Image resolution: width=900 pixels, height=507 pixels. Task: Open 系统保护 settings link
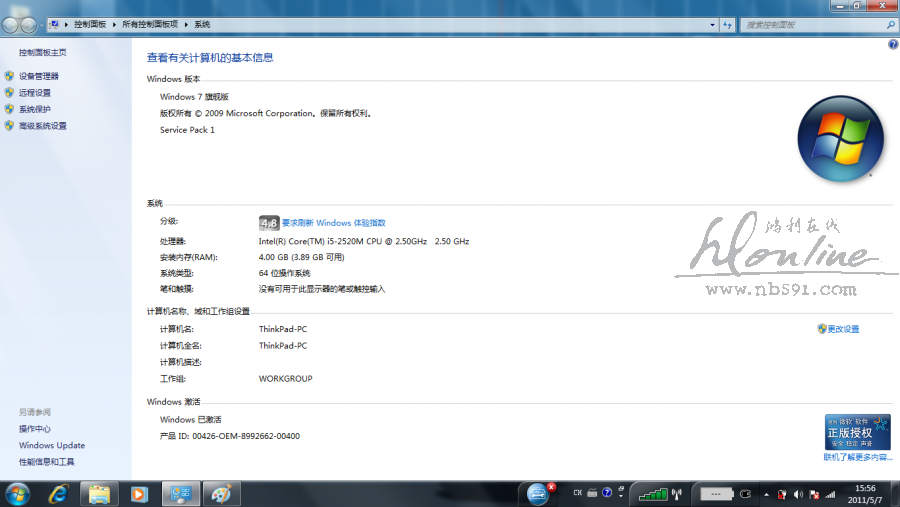tap(34, 109)
